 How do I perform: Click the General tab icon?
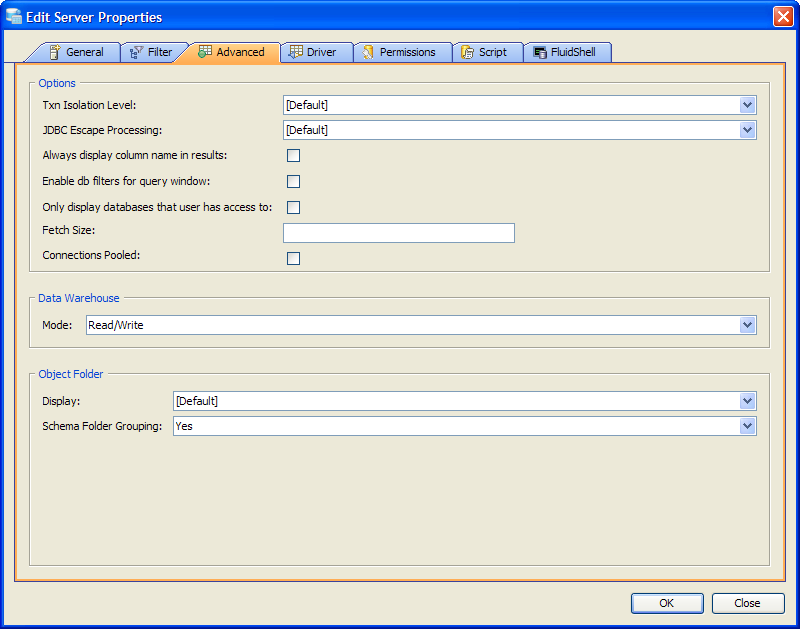[x=55, y=52]
